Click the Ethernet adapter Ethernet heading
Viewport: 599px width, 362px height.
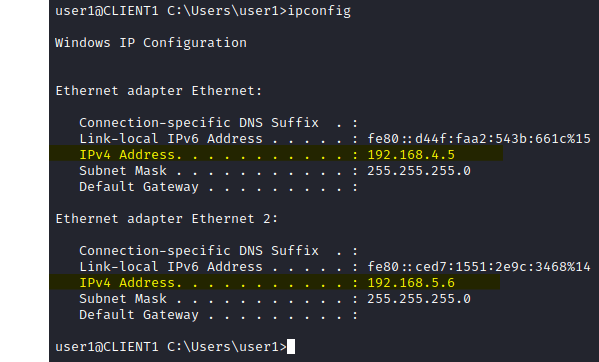(x=159, y=91)
